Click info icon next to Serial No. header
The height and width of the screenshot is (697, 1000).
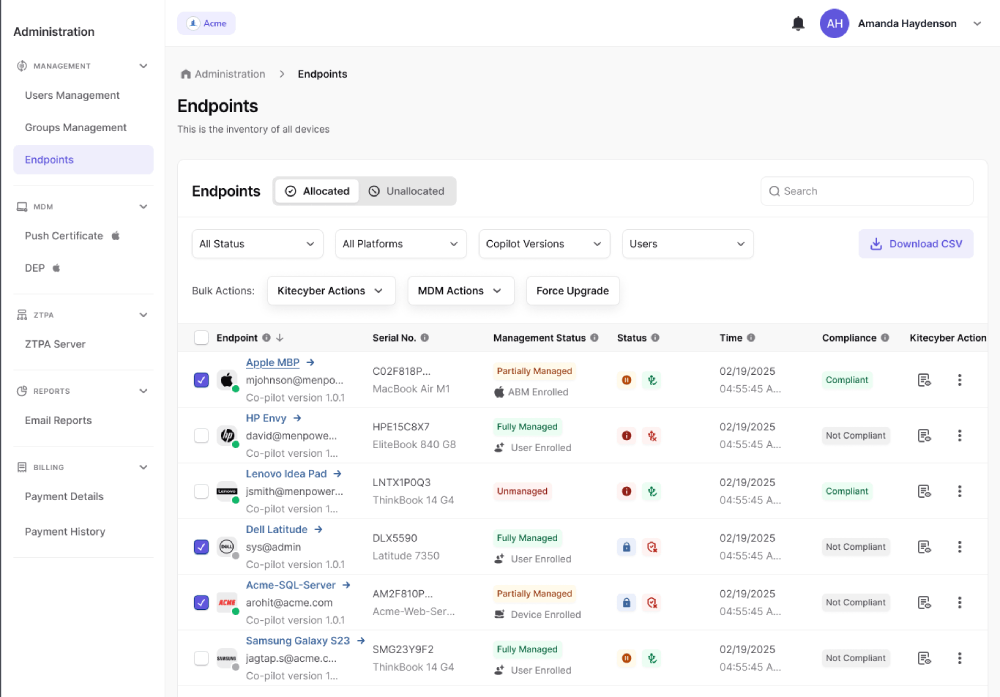(x=425, y=338)
